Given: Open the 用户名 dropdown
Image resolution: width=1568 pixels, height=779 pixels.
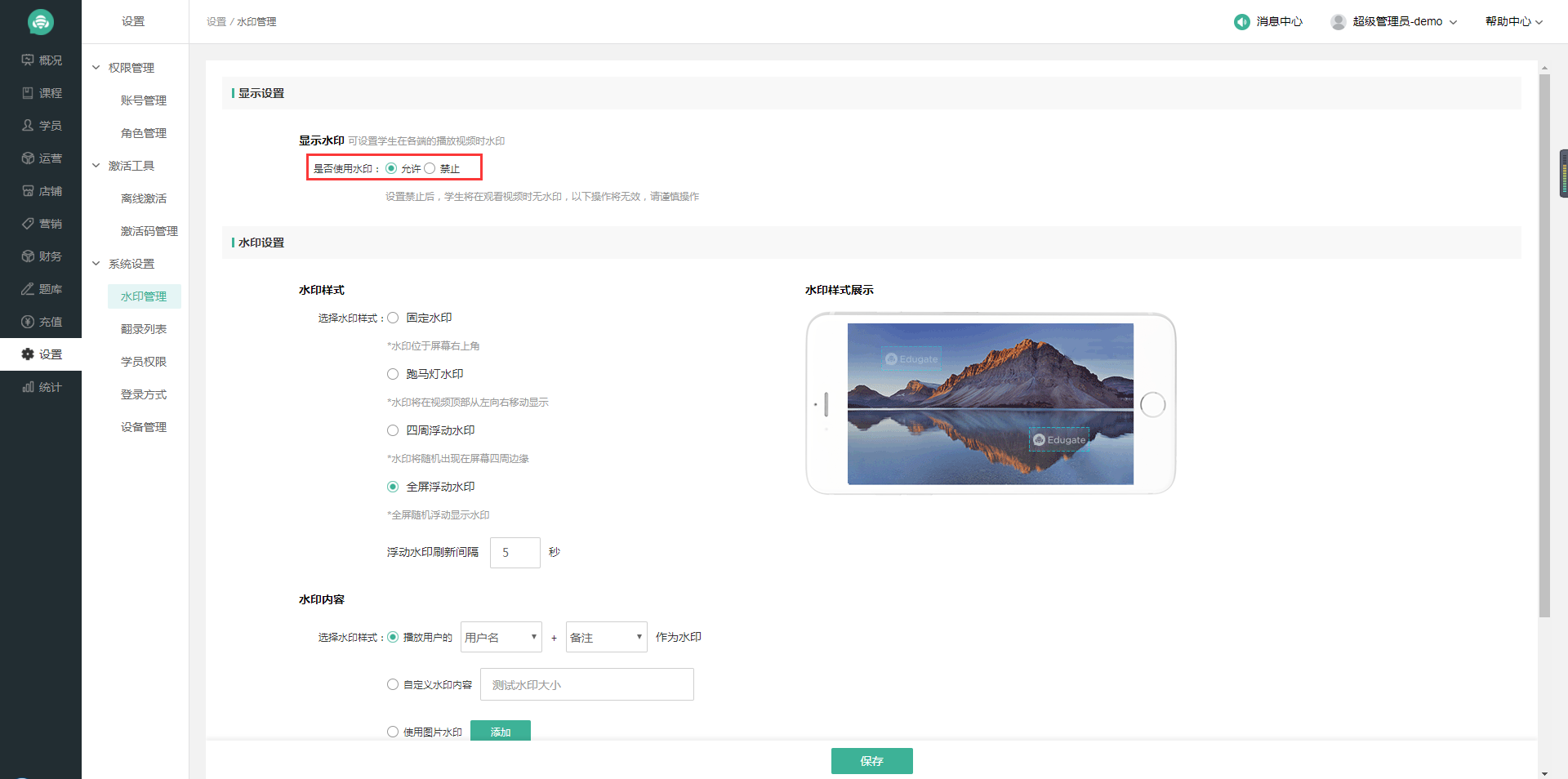Looking at the screenshot, I should 501,637.
